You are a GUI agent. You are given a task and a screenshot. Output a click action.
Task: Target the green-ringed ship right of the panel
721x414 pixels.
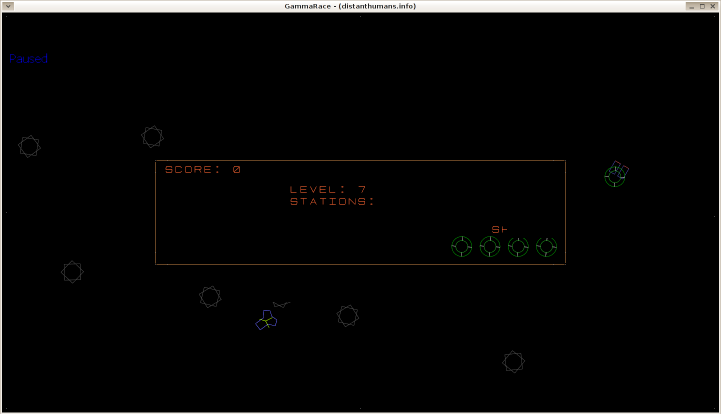[616, 175]
